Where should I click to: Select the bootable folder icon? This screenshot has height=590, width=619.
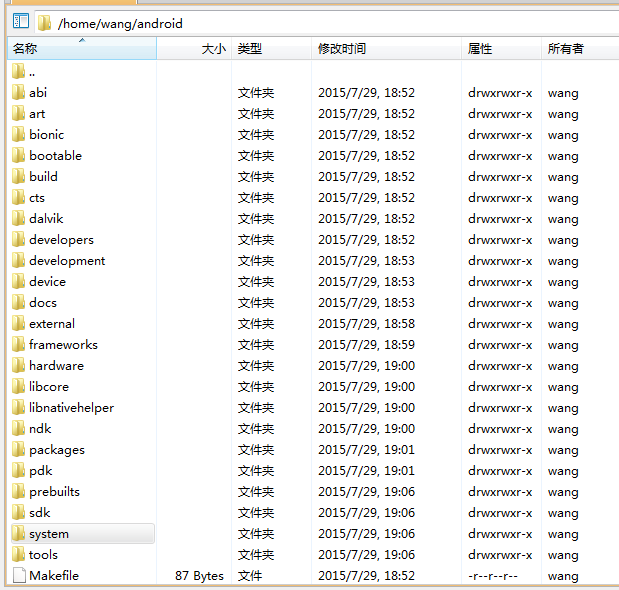(19, 155)
